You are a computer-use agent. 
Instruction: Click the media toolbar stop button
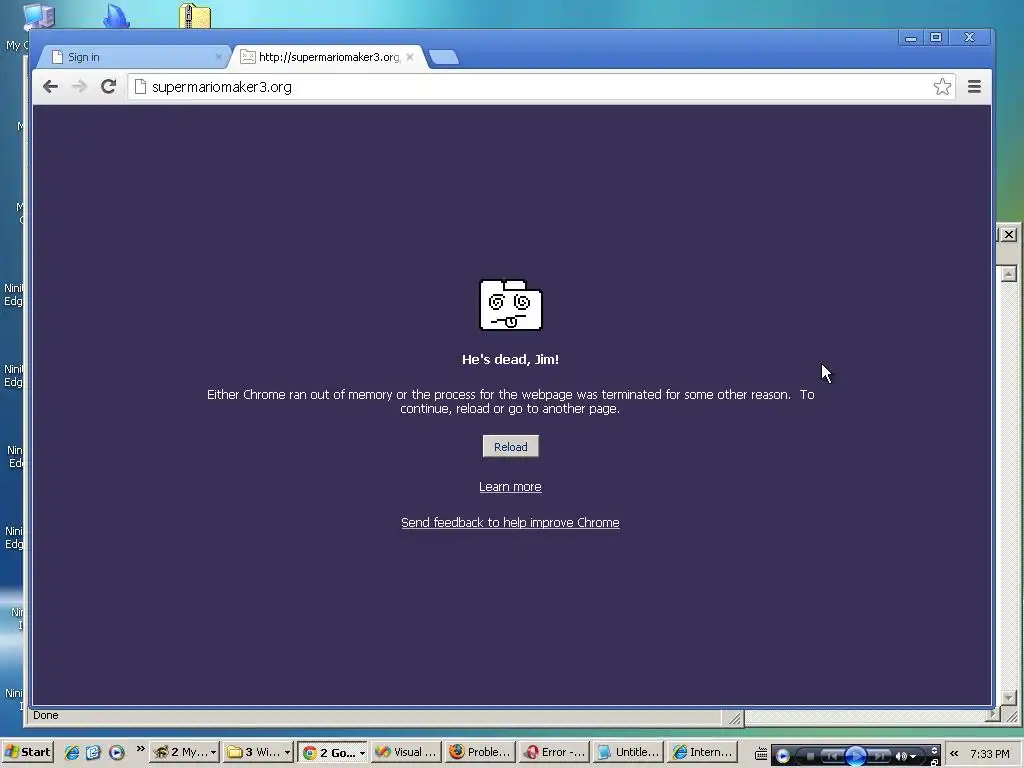click(810, 756)
